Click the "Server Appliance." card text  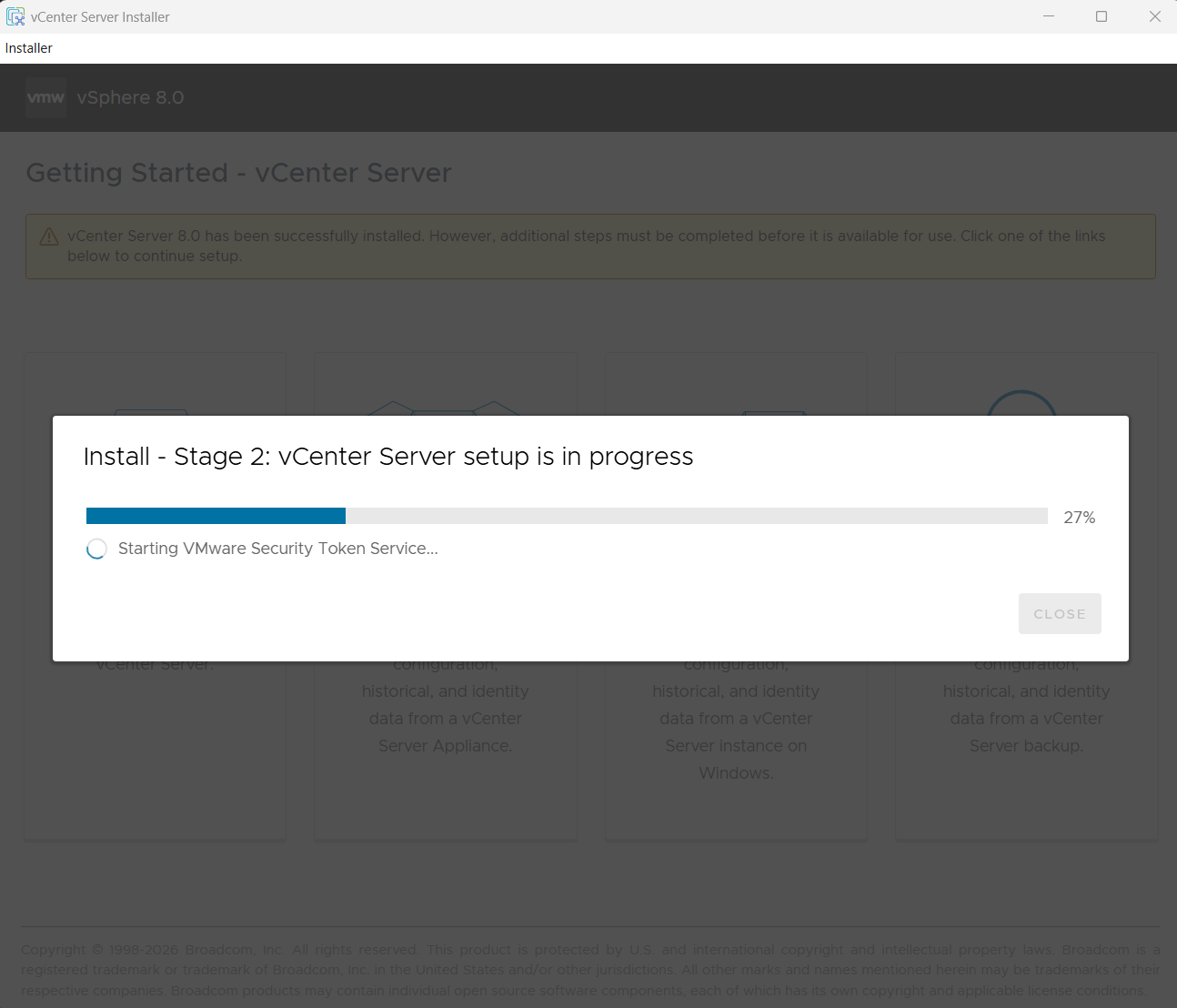click(446, 746)
